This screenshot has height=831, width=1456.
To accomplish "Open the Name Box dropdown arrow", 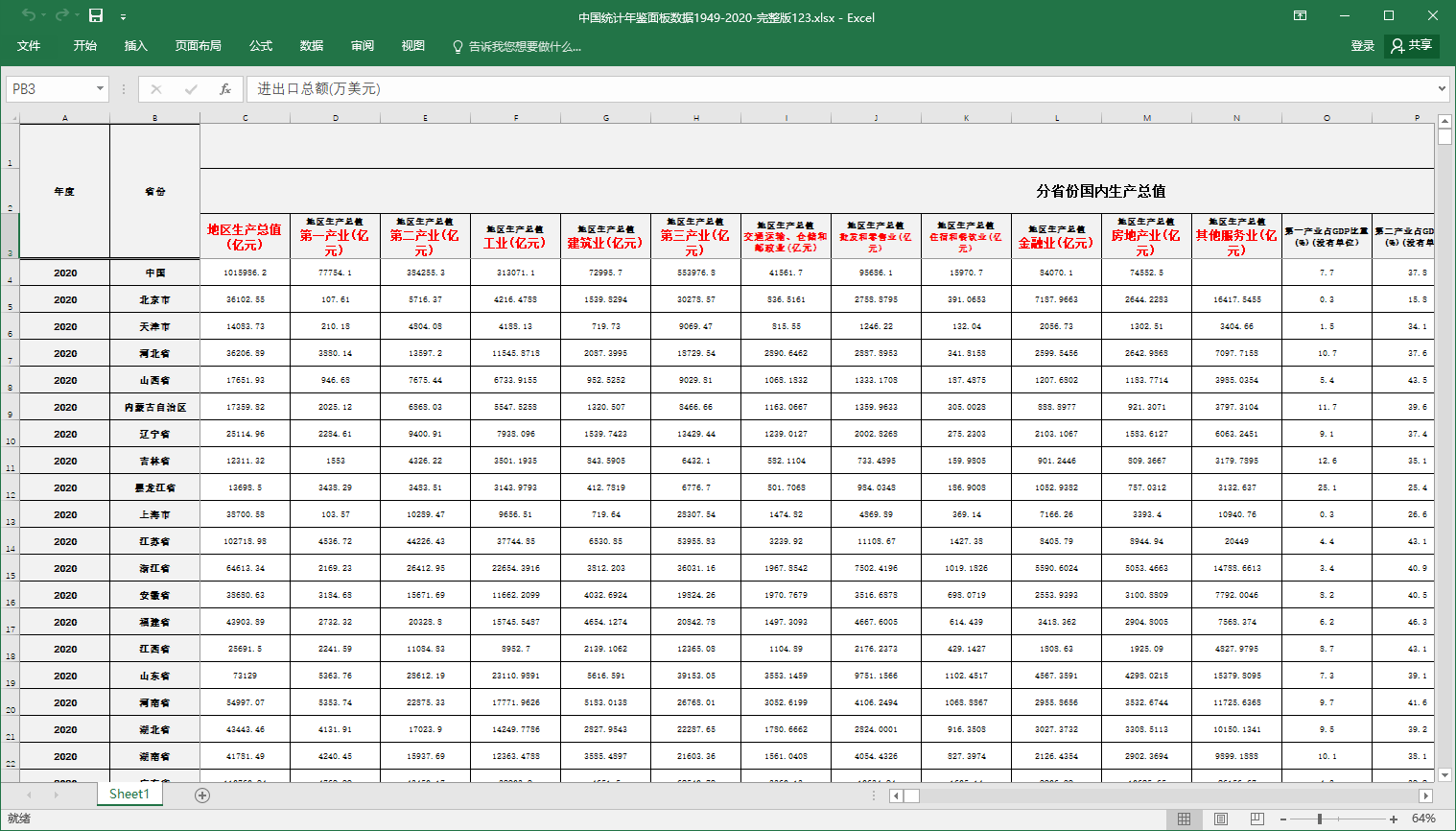I will click(100, 89).
